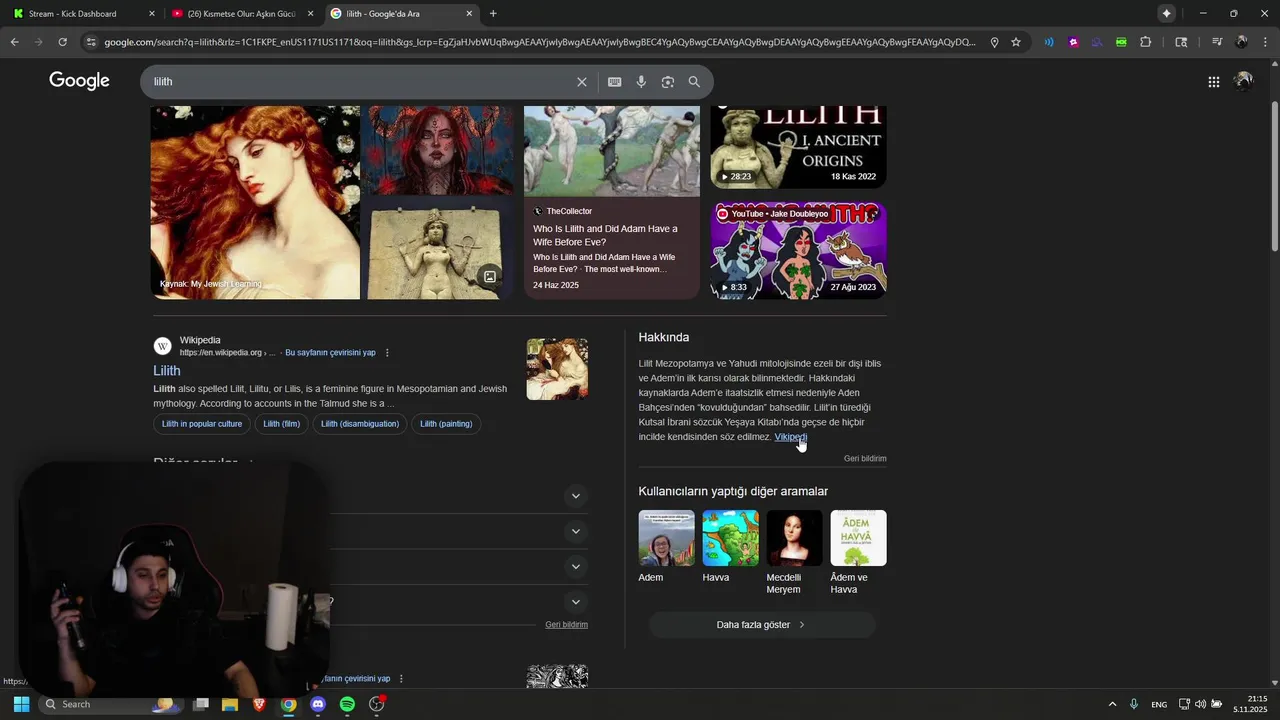
Task: Open Discord from the taskbar
Action: click(x=318, y=704)
